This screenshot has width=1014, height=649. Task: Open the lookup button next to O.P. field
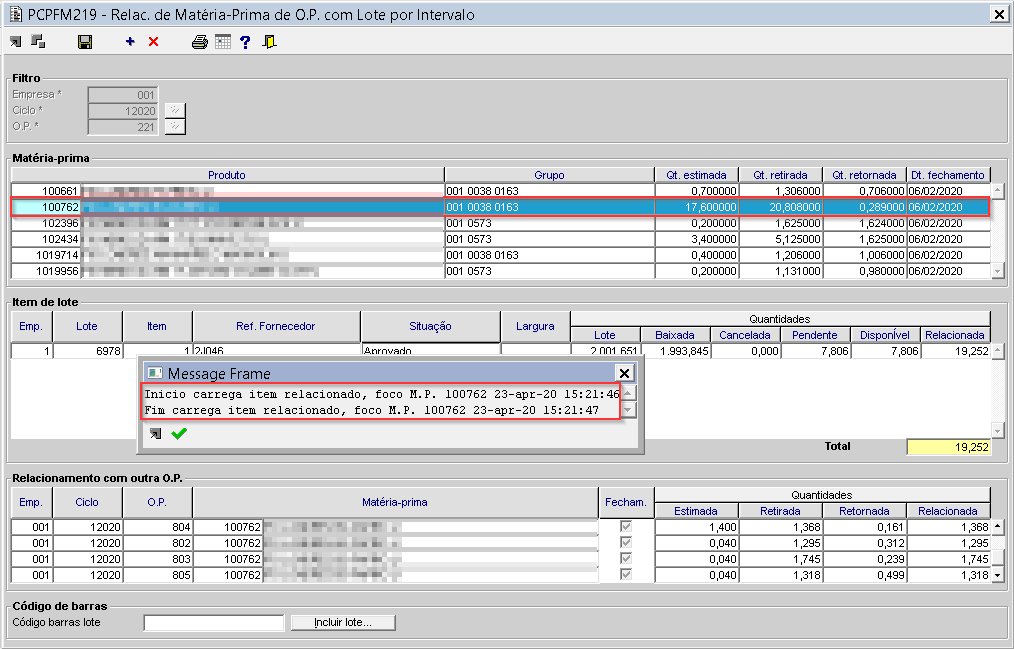click(x=175, y=127)
